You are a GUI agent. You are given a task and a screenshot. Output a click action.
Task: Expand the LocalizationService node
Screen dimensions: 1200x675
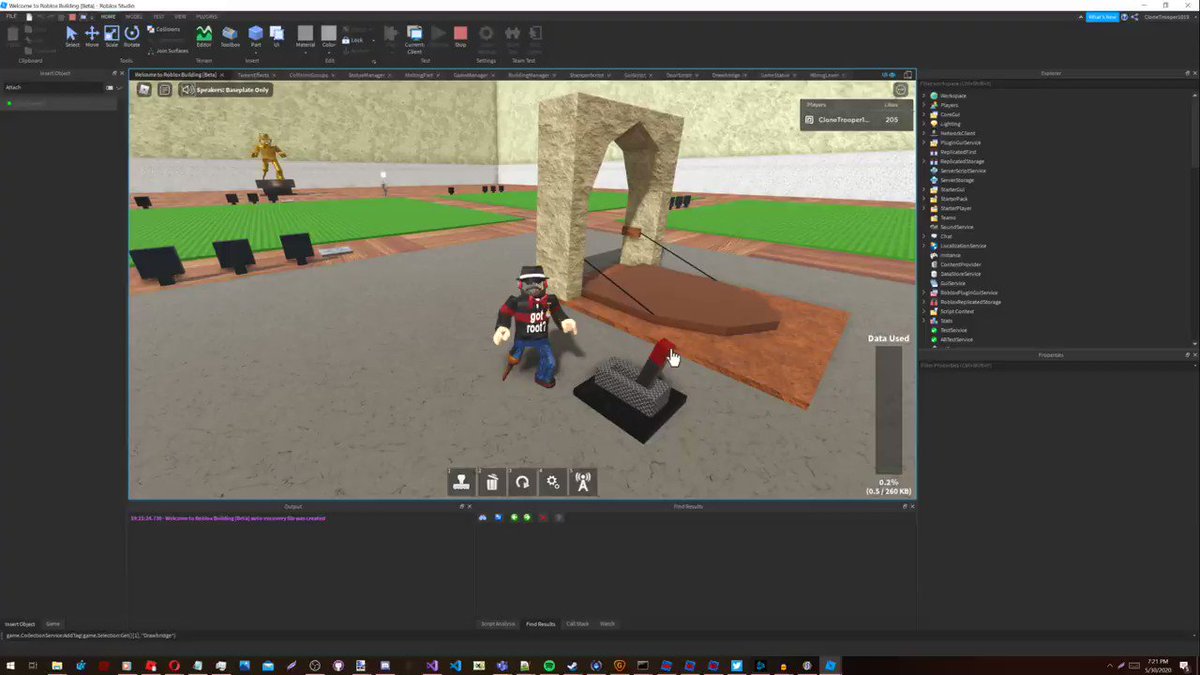click(924, 245)
